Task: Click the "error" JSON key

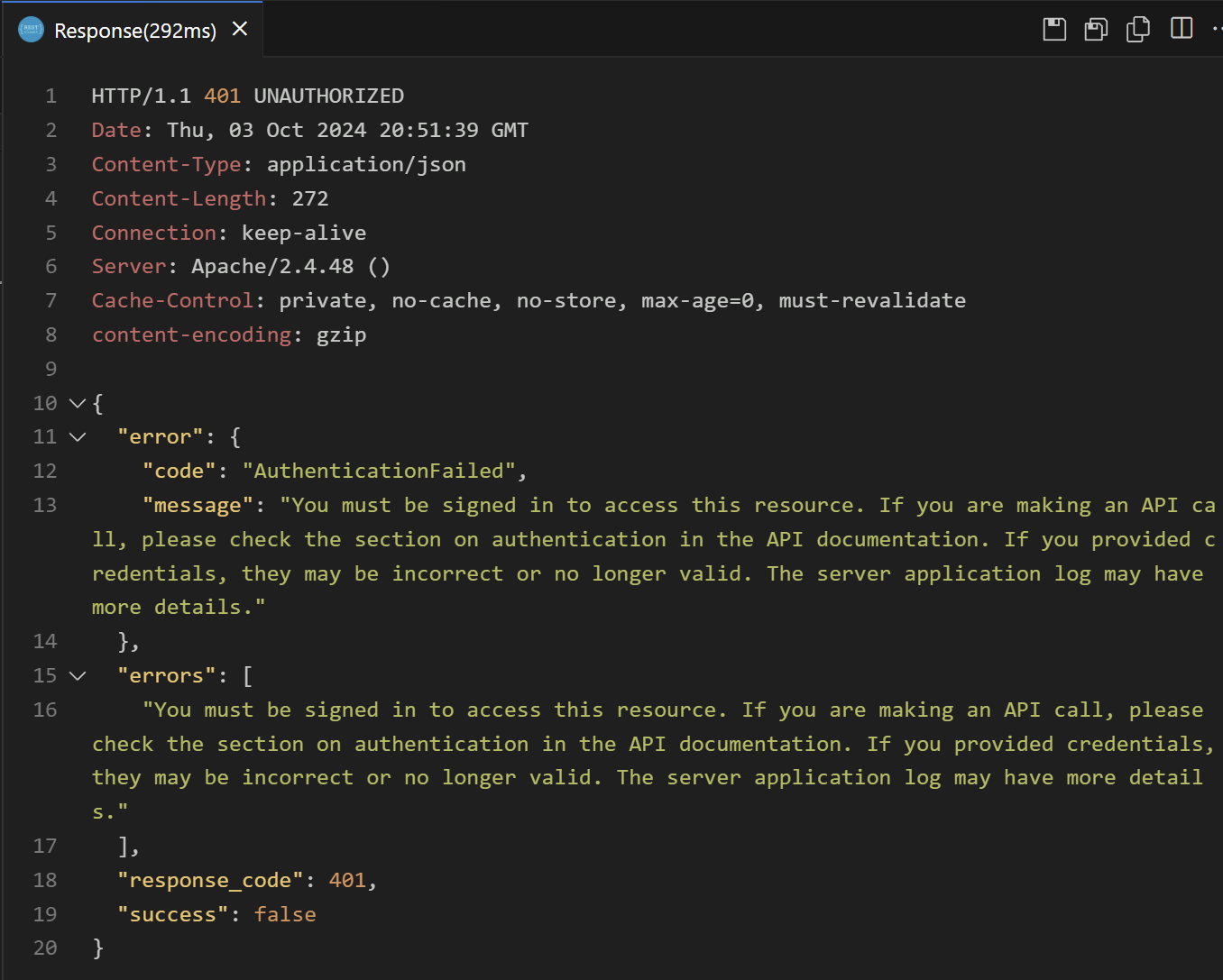Action: coord(161,436)
